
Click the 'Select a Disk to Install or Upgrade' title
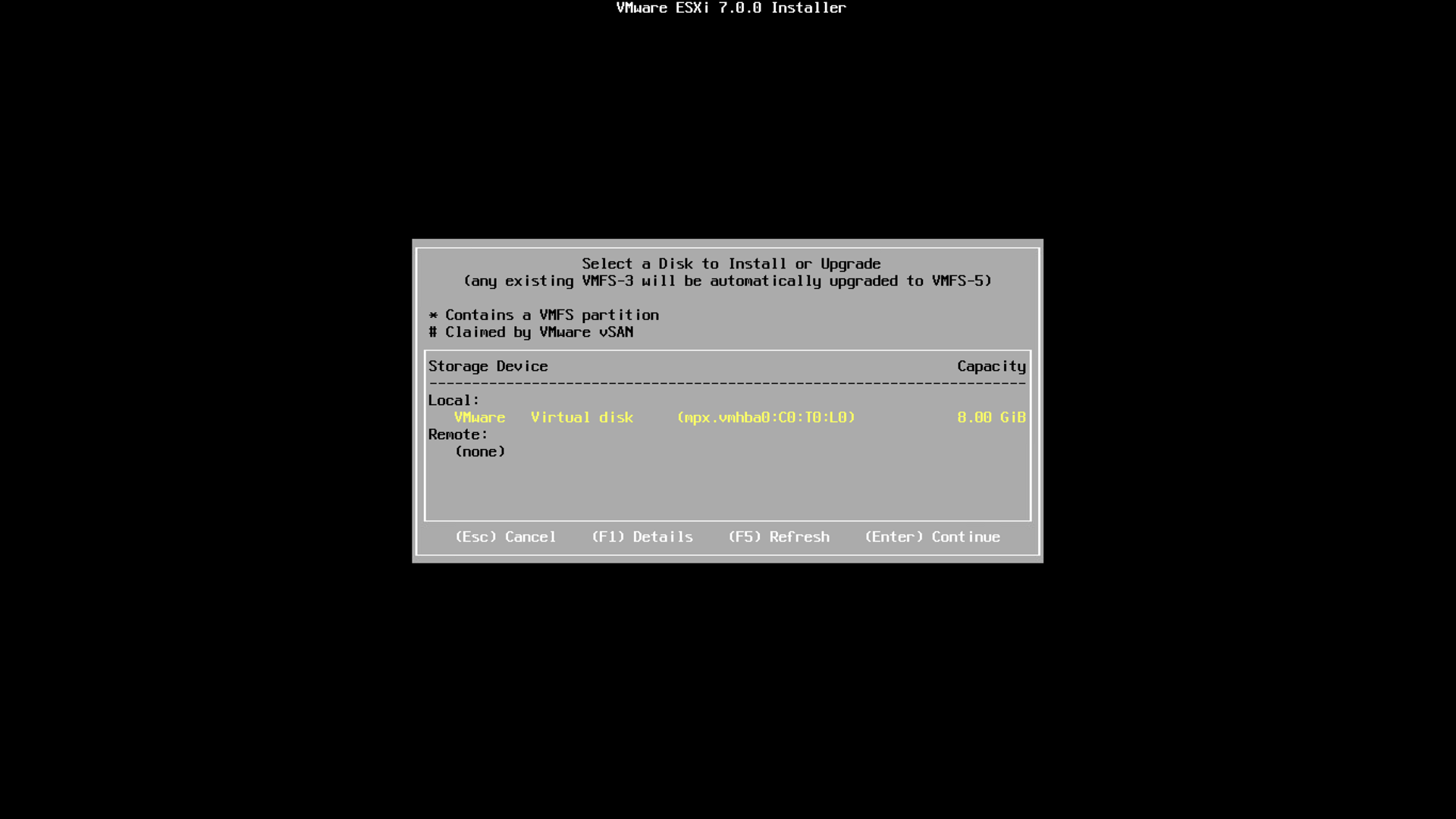731,264
